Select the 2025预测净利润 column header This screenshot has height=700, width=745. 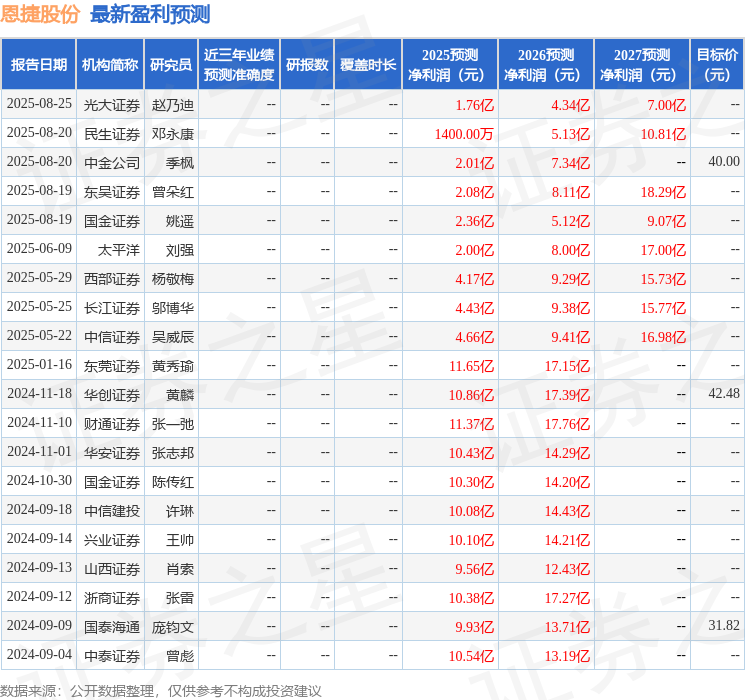(450, 65)
